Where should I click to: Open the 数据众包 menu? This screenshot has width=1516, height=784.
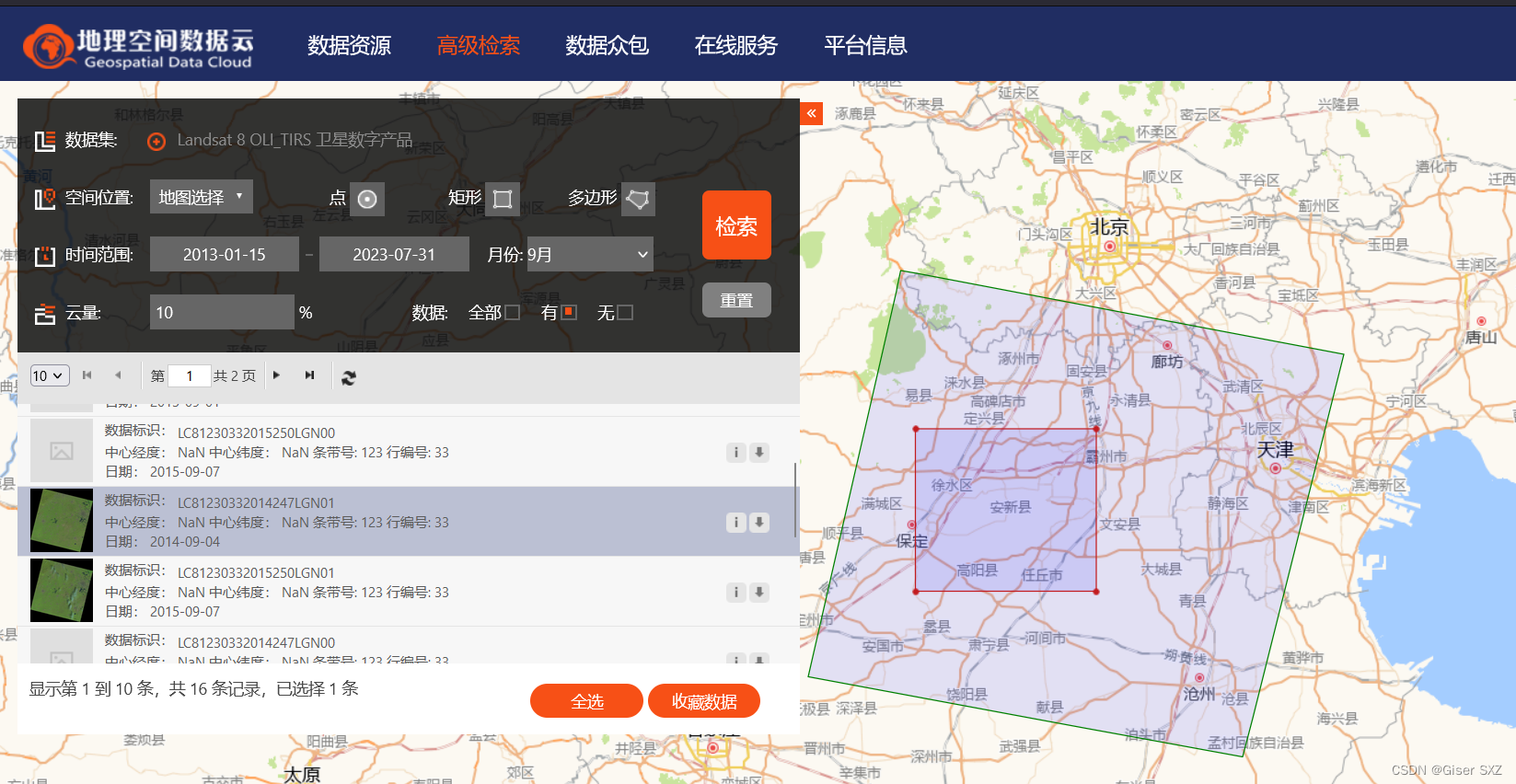pos(608,45)
